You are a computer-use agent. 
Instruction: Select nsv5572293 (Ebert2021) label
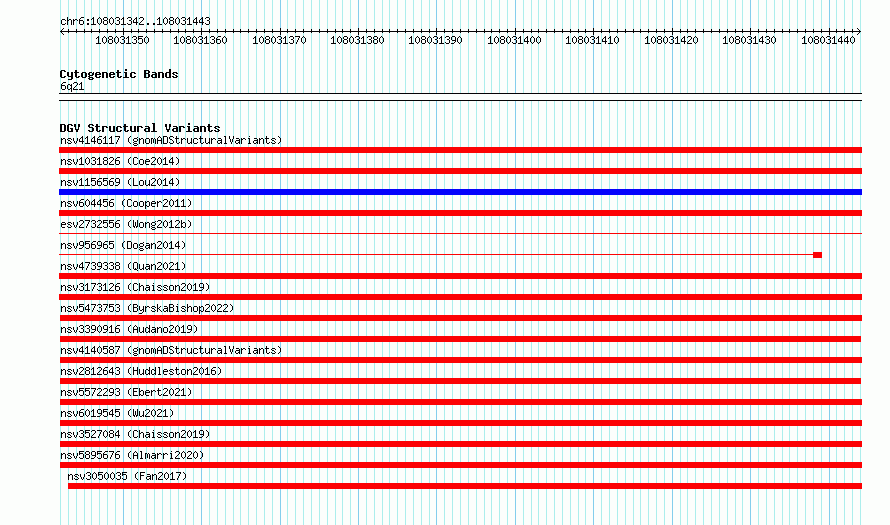coord(126,392)
